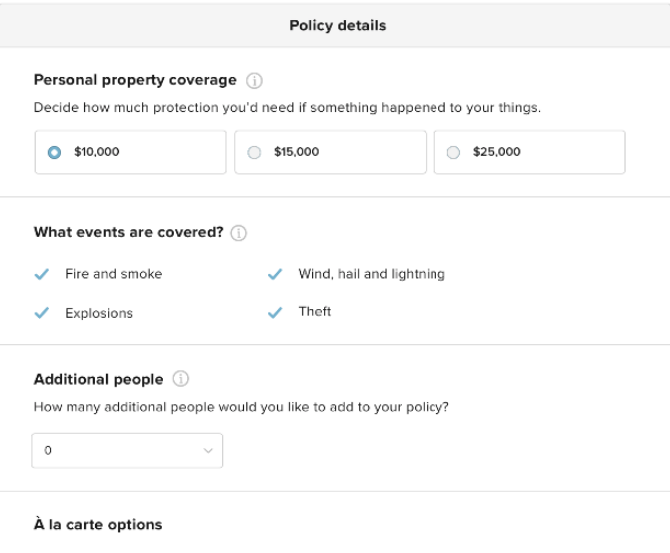The width and height of the screenshot is (670, 553).
Task: Click the Explosions event label
Action: click(x=99, y=313)
